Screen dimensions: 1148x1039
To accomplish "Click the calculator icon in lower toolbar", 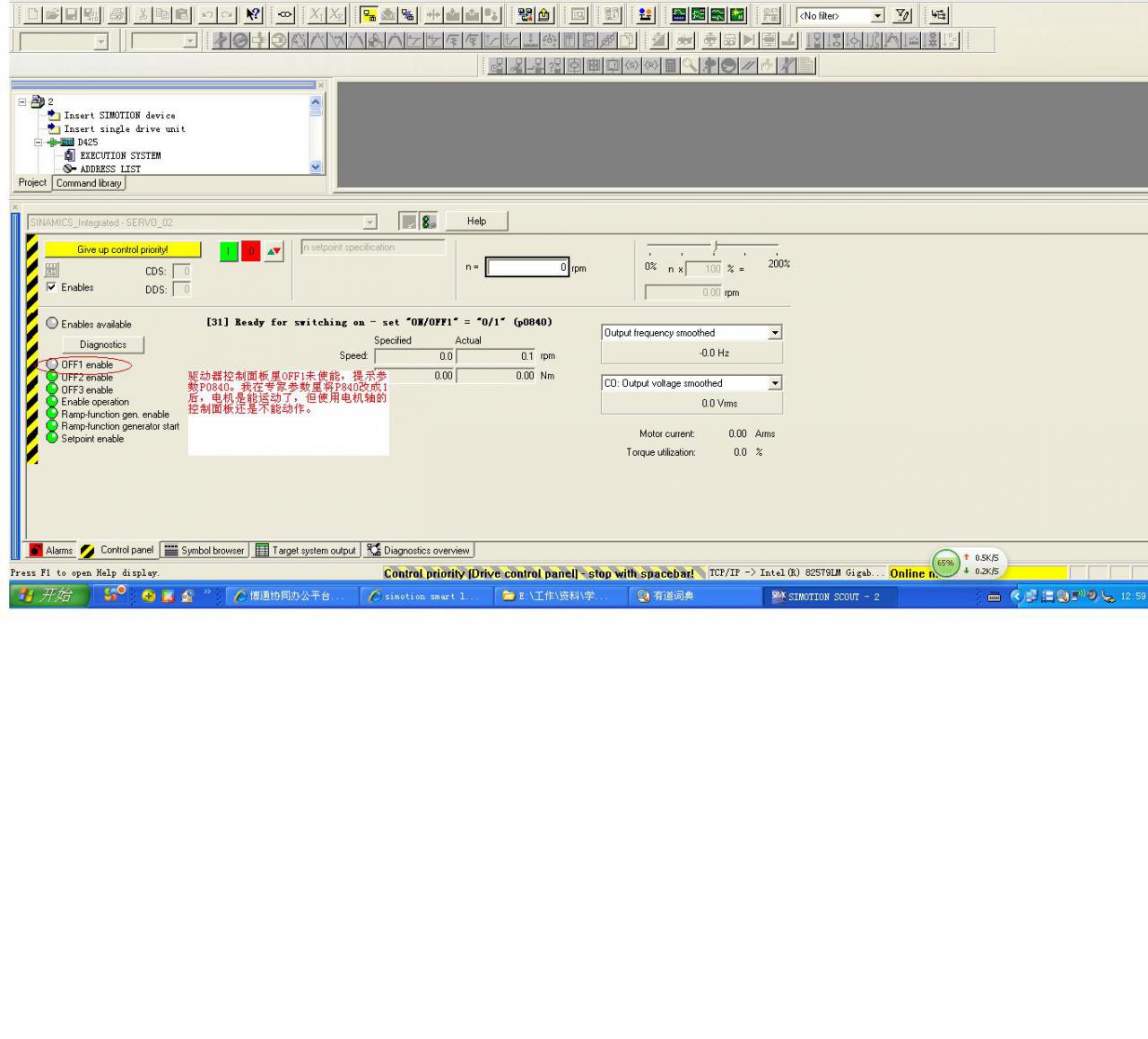I will point(670,65).
